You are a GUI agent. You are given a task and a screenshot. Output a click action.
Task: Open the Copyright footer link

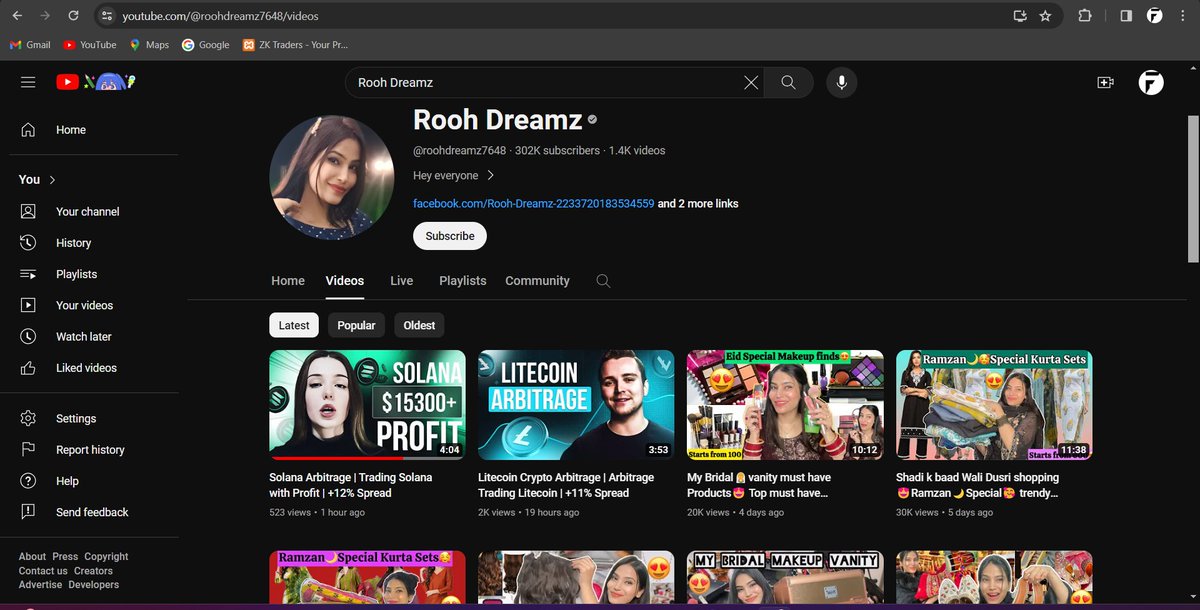pyautogui.click(x=106, y=556)
